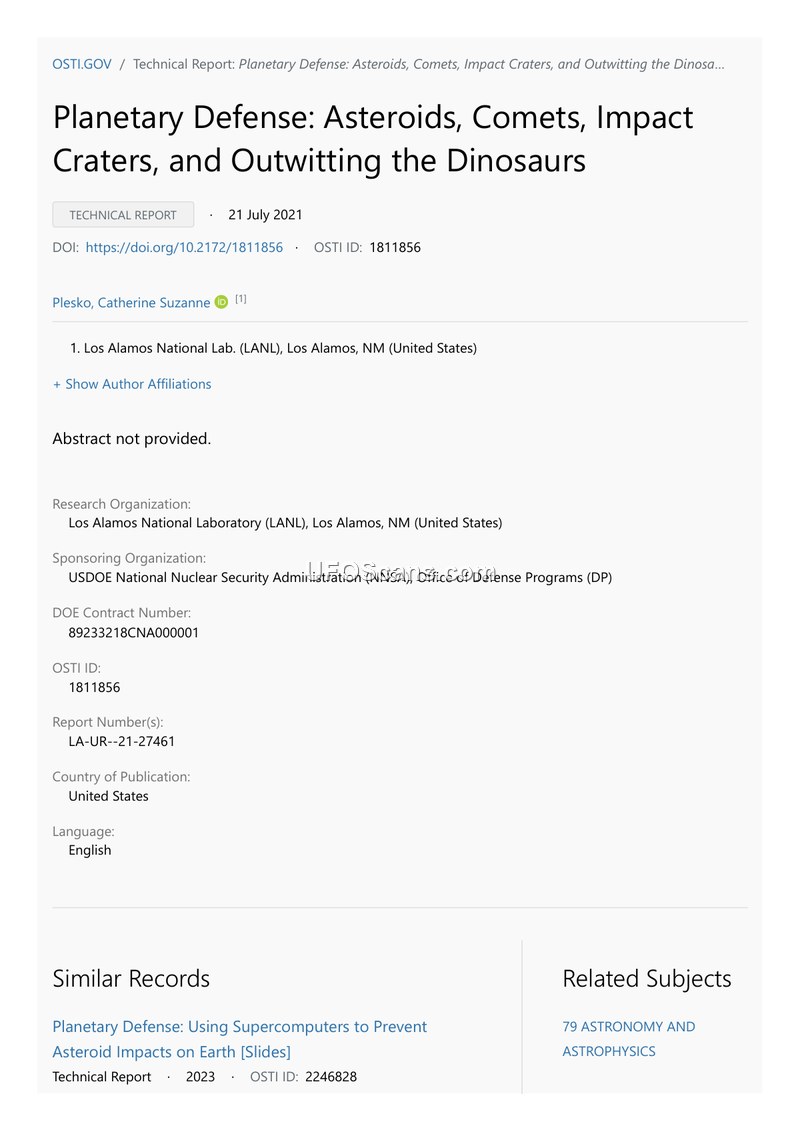Expand Show Author Affiliations
Image resolution: width=800 pixels, height=1132 pixels.
[132, 384]
